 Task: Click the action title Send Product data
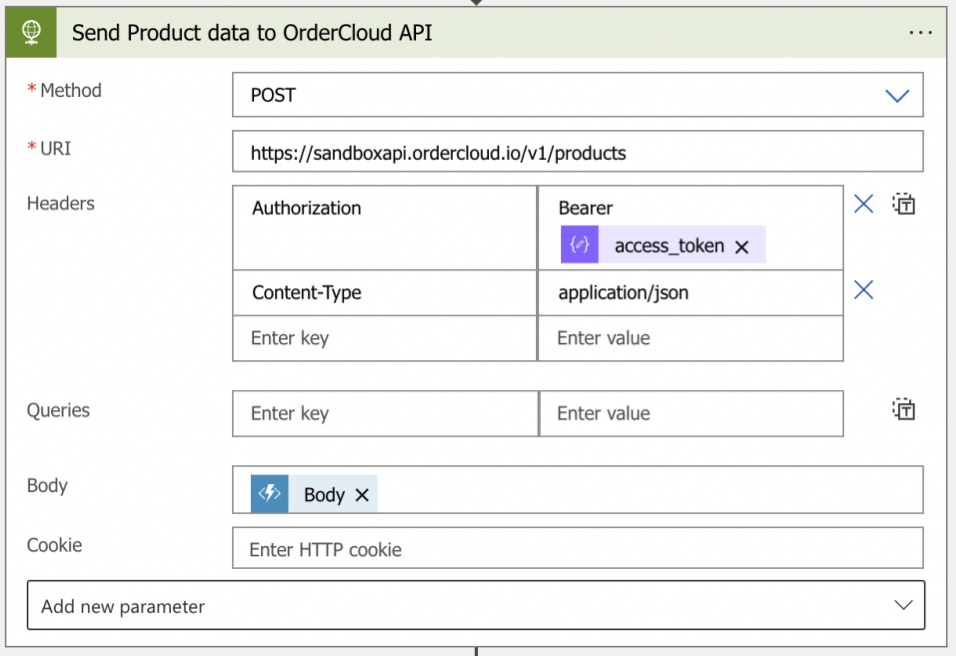tap(252, 33)
